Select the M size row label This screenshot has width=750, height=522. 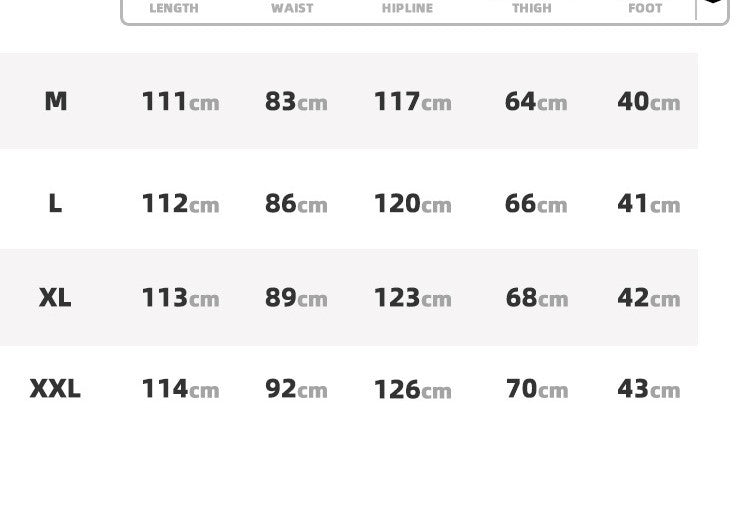point(55,101)
